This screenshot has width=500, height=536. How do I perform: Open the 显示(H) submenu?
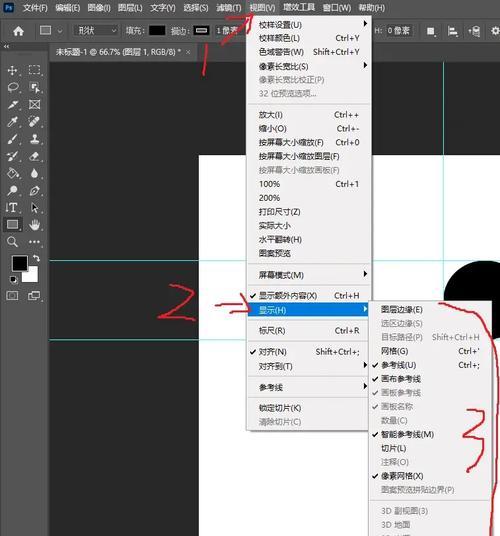(x=308, y=310)
